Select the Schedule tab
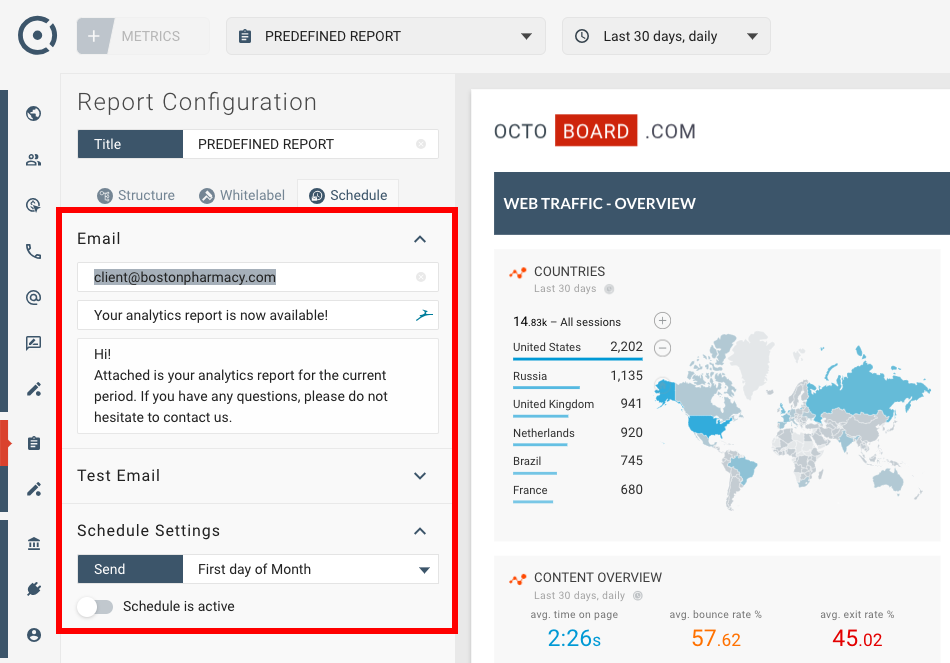 (348, 195)
